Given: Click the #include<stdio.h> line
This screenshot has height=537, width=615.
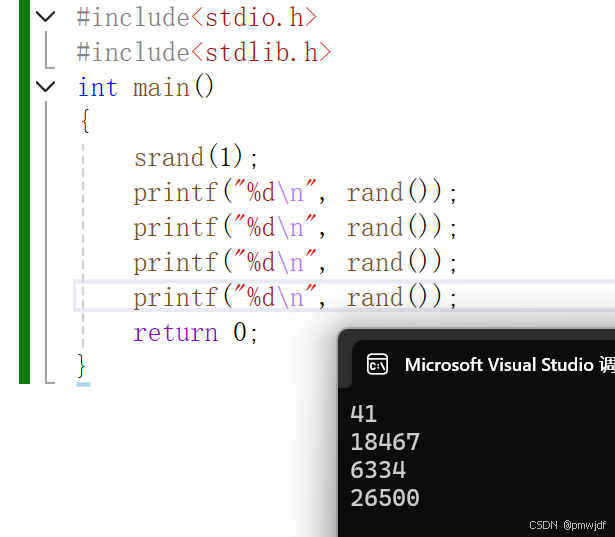Looking at the screenshot, I should (x=197, y=17).
